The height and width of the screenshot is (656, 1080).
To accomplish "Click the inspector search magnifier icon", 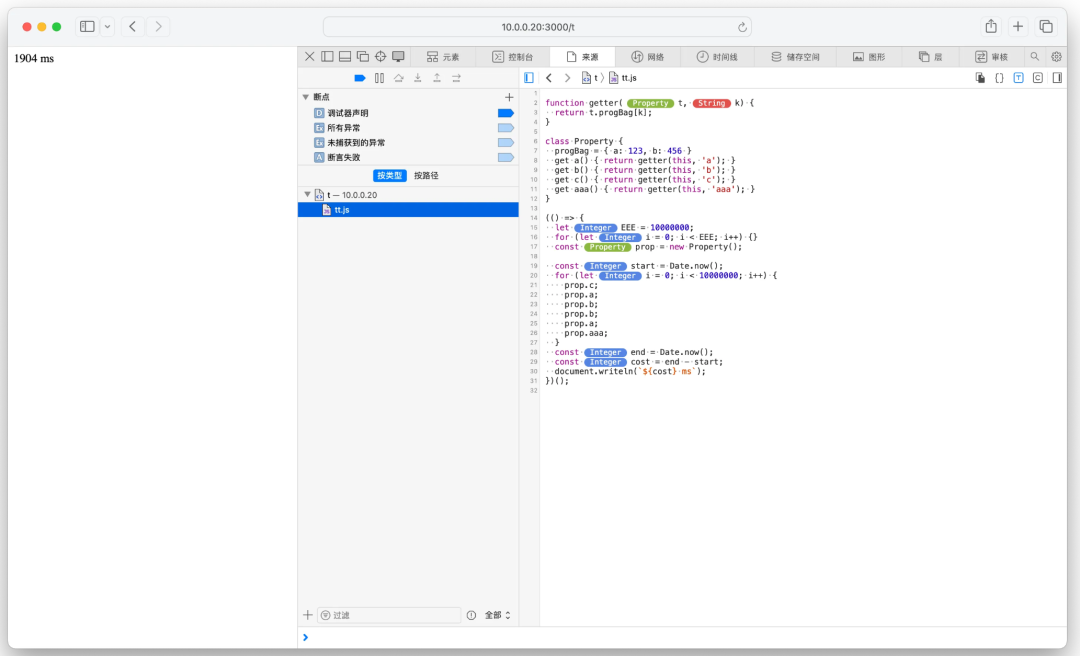I will click(1035, 57).
